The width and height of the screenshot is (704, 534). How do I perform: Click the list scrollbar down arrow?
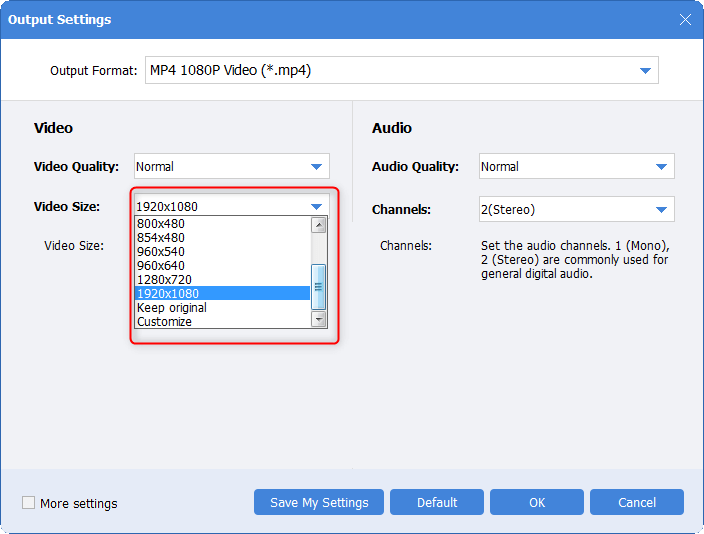pyautogui.click(x=319, y=320)
